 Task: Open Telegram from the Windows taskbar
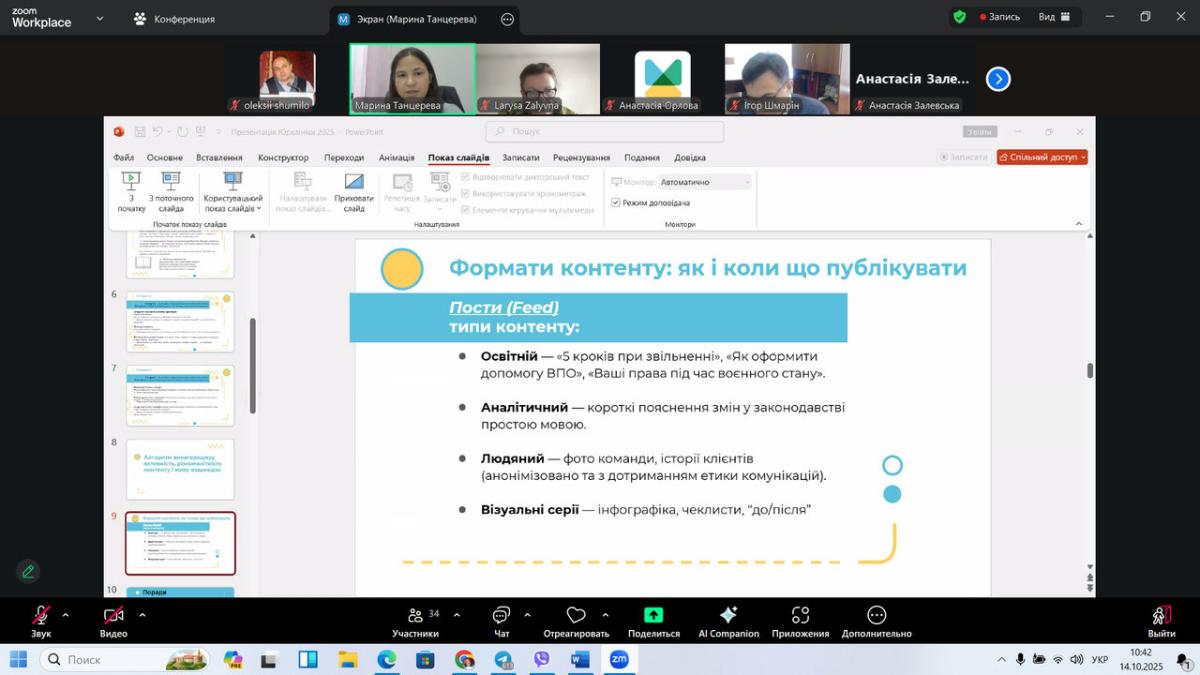(x=503, y=660)
